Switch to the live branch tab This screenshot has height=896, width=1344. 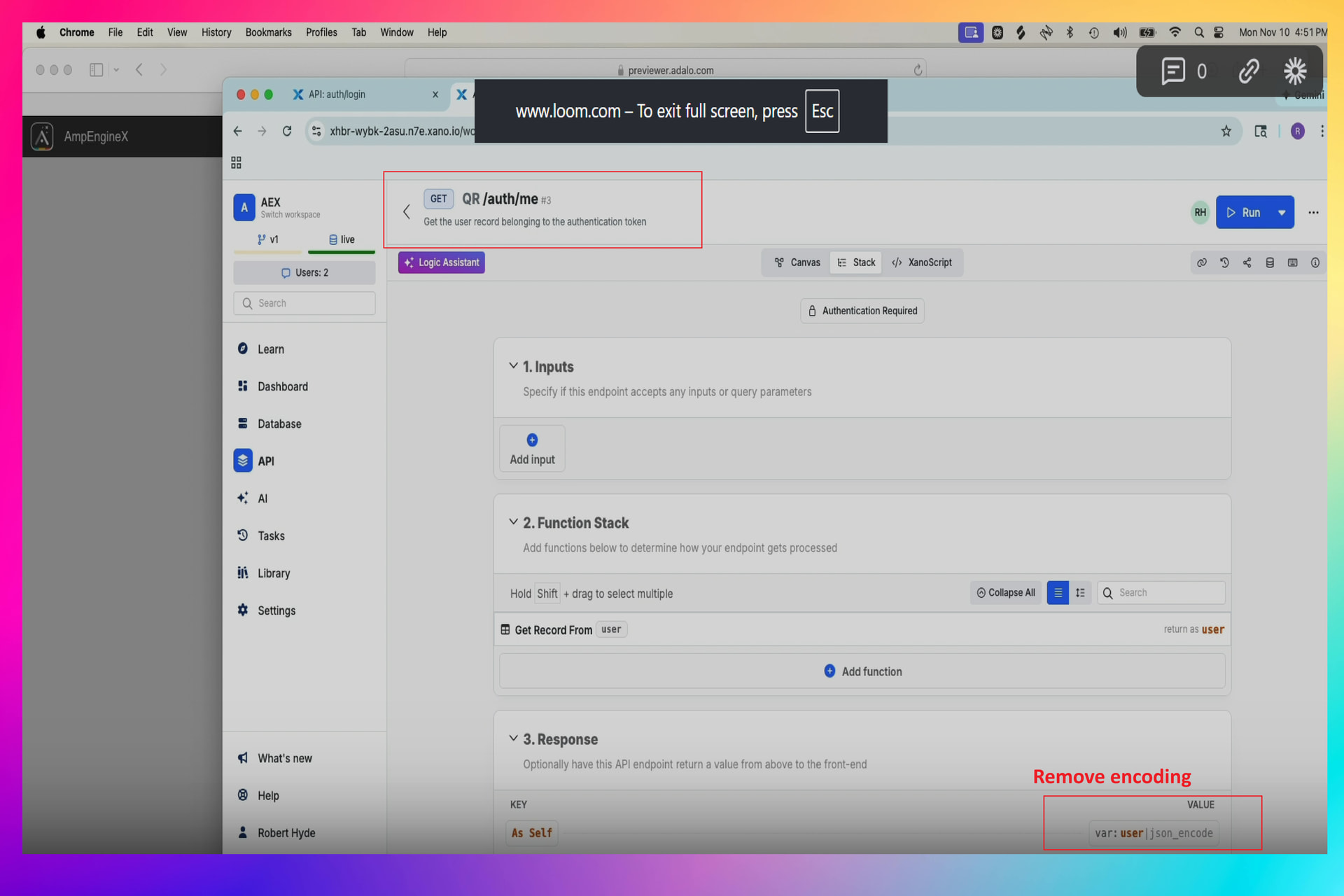342,239
